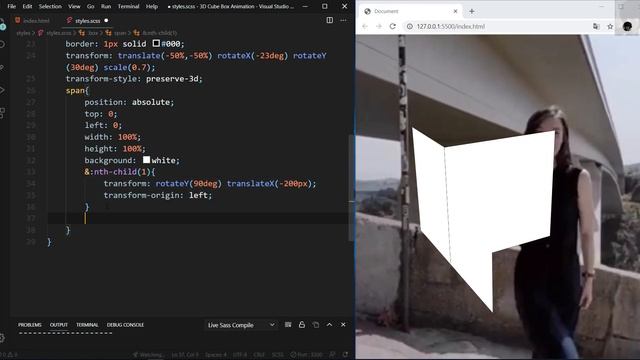Select the Document browser tab
The image size is (640, 360).
coord(411,11)
